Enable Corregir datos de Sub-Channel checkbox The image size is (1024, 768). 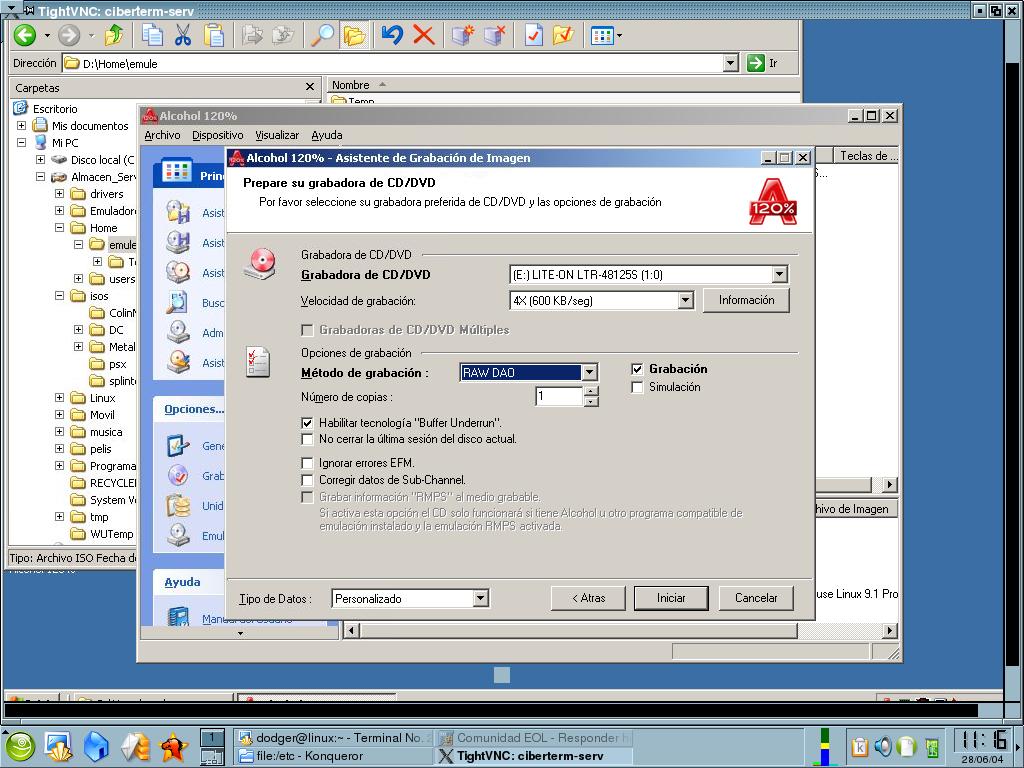pos(307,480)
